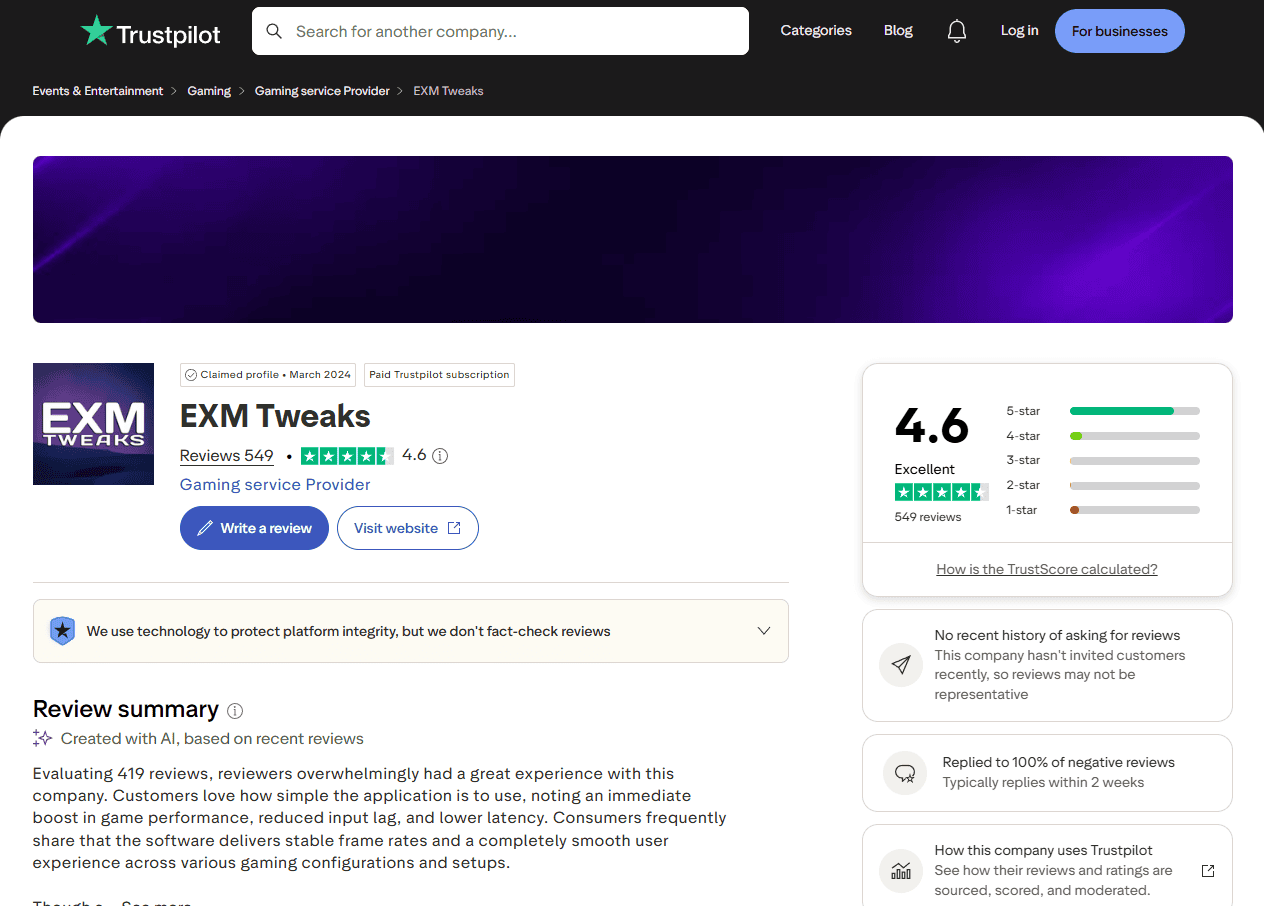Open the Reviews 549 link
1264x906 pixels.
point(227,456)
